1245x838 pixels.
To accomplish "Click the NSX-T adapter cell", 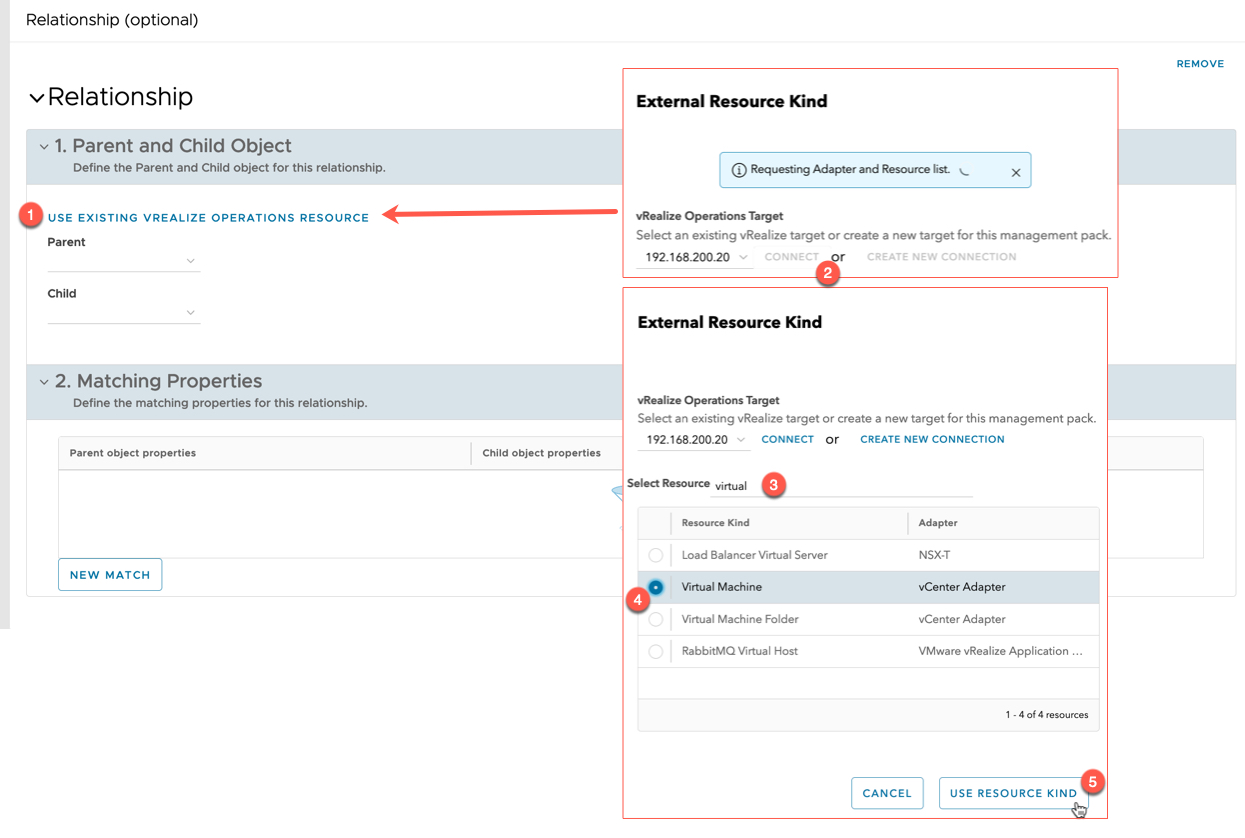I will (935, 555).
